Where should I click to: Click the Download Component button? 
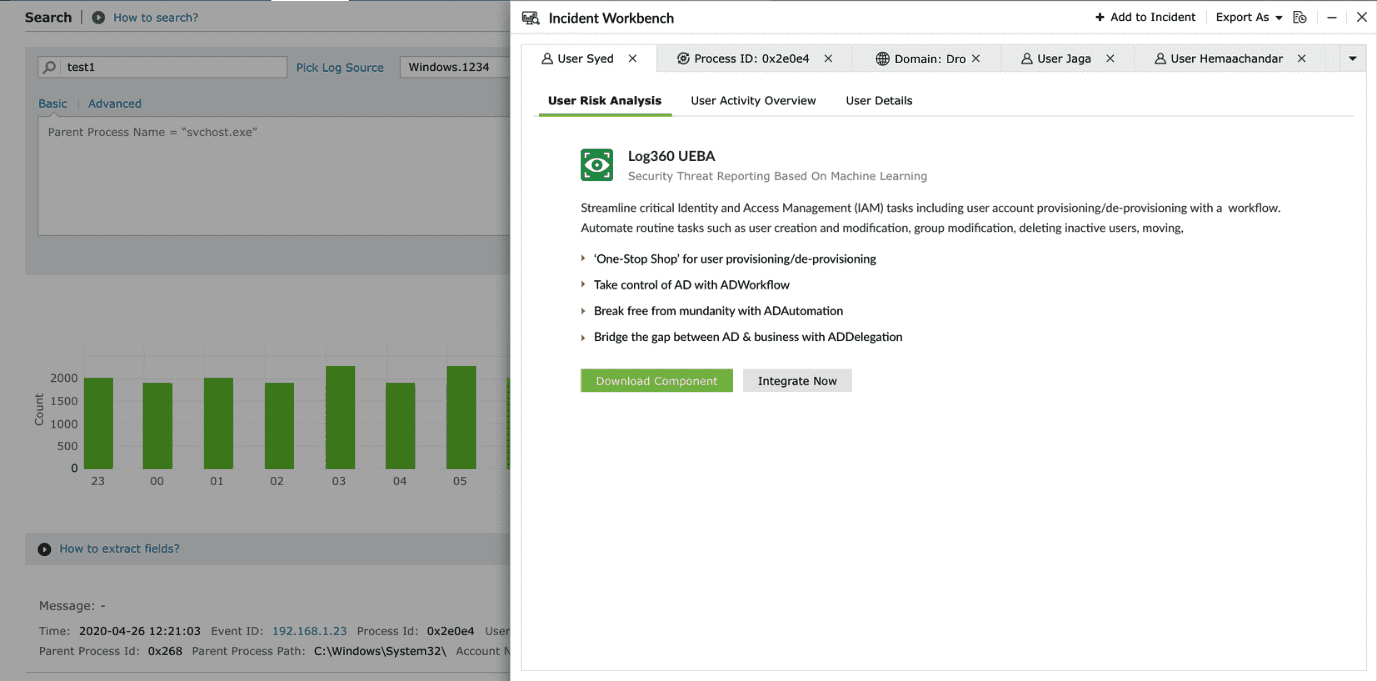tap(657, 381)
